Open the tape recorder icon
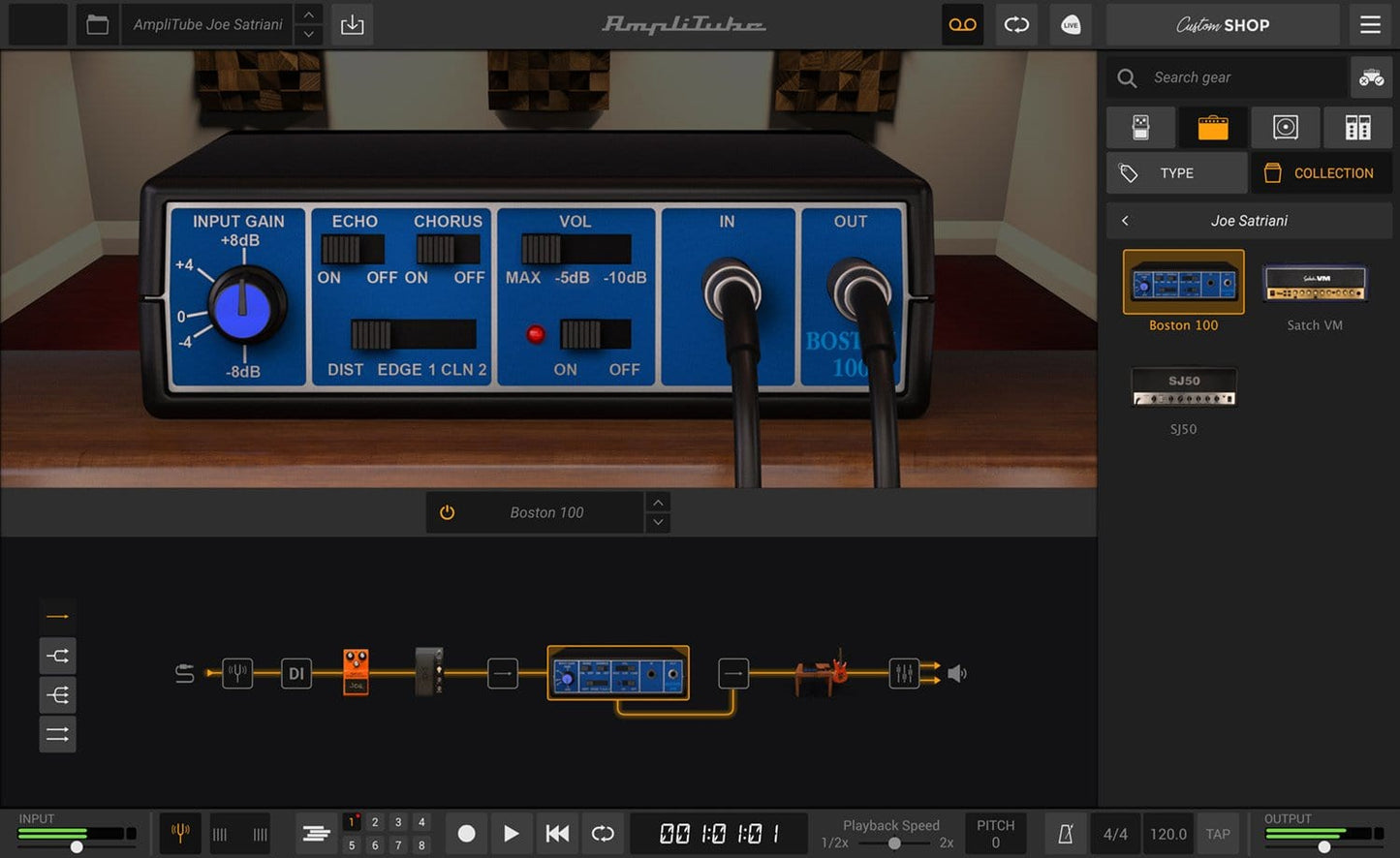The width and height of the screenshot is (1400, 858). (962, 24)
